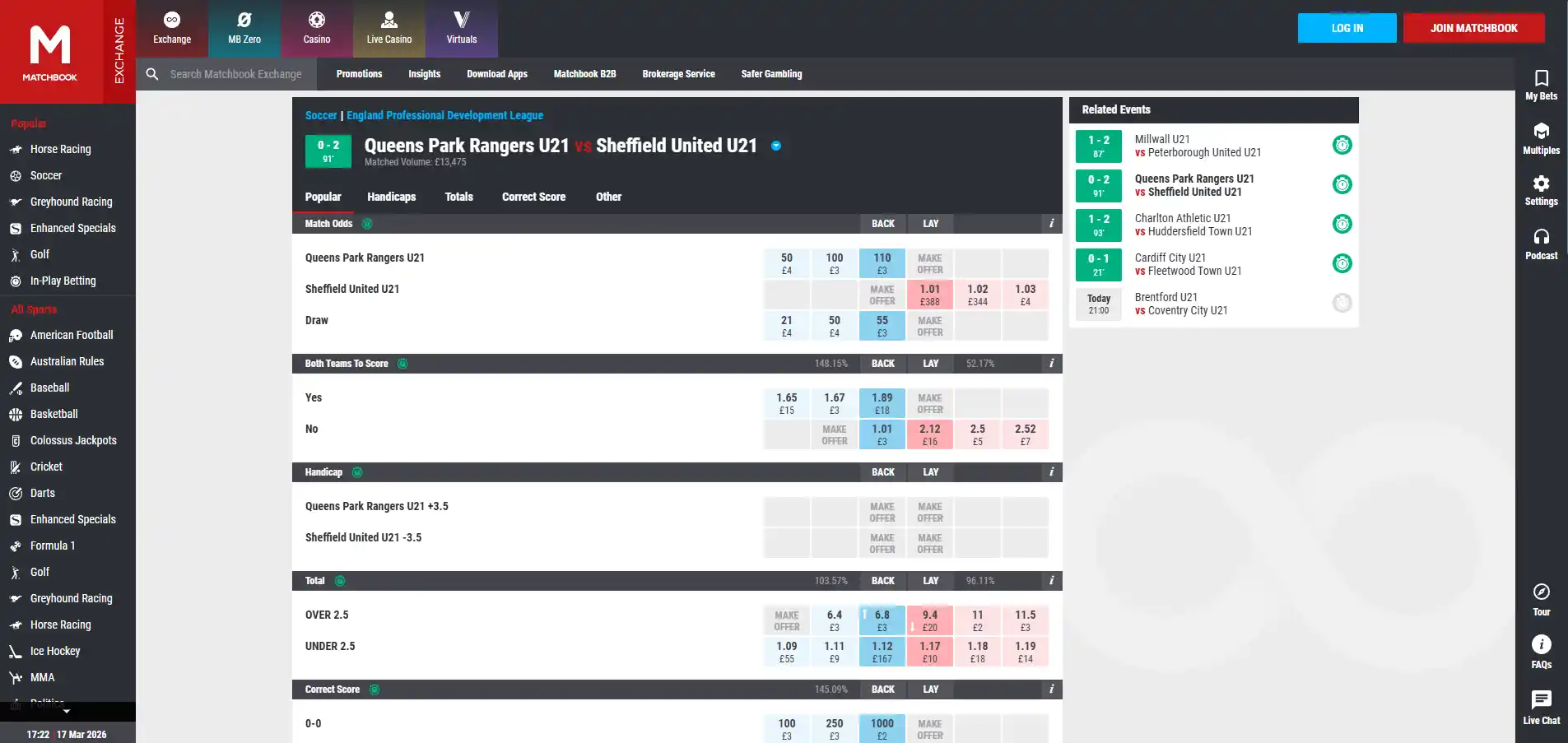
Task: Click the Matchbook logo
Action: point(50,52)
